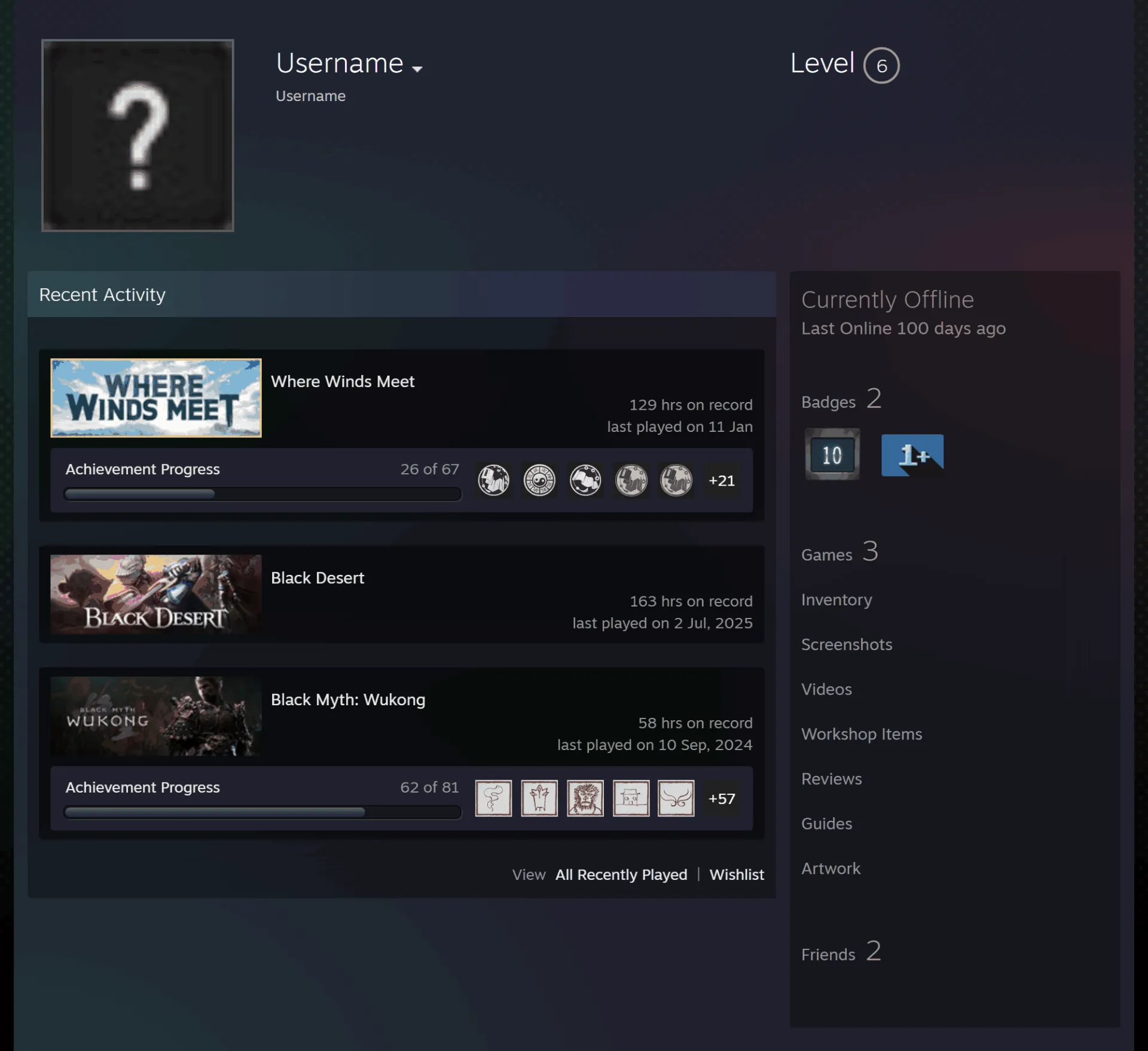Click the 10 years of service badge
Screen dimensions: 1148x1051
[x=832, y=454]
